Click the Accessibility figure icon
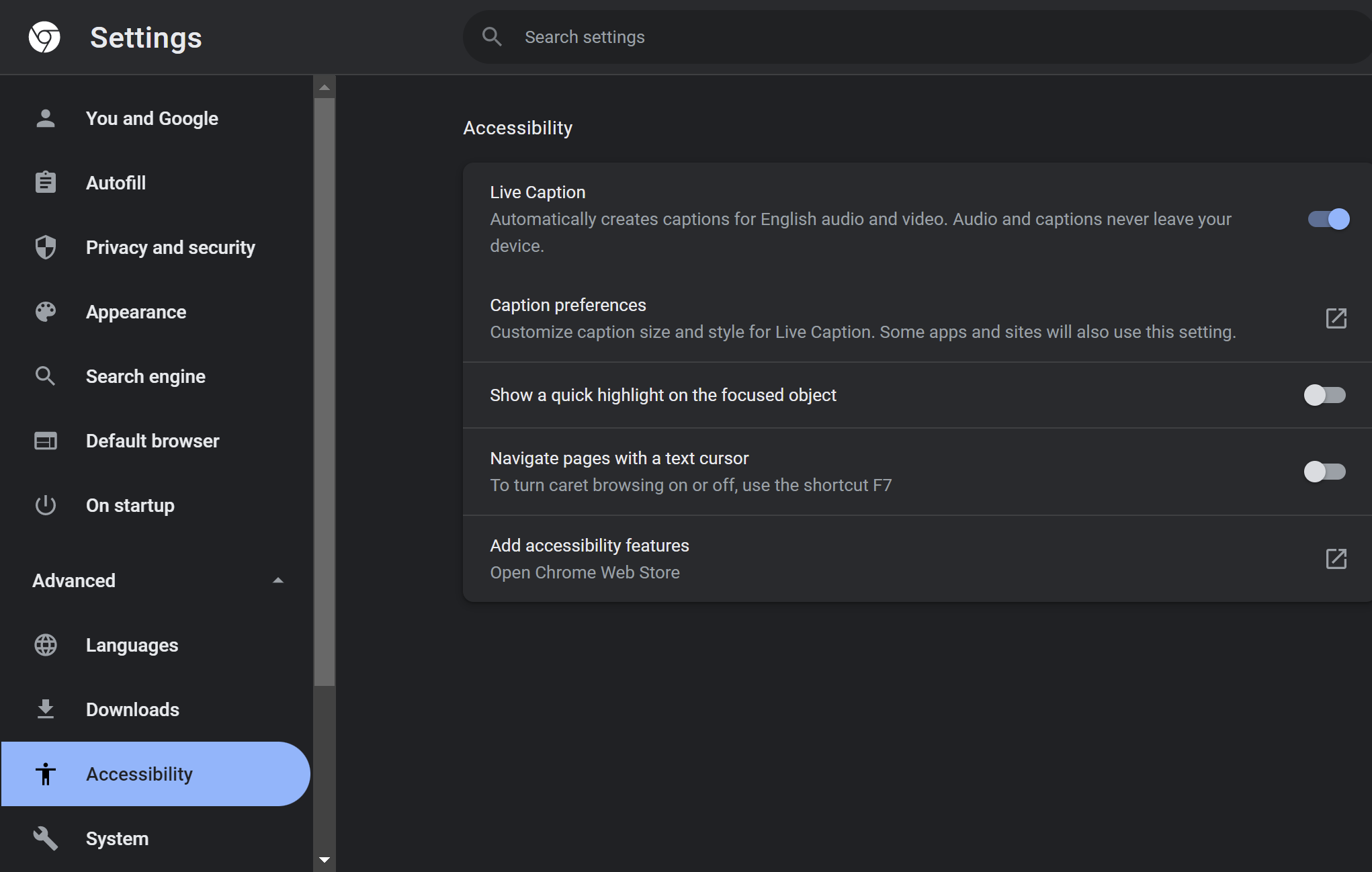The height and width of the screenshot is (872, 1372). coord(46,774)
